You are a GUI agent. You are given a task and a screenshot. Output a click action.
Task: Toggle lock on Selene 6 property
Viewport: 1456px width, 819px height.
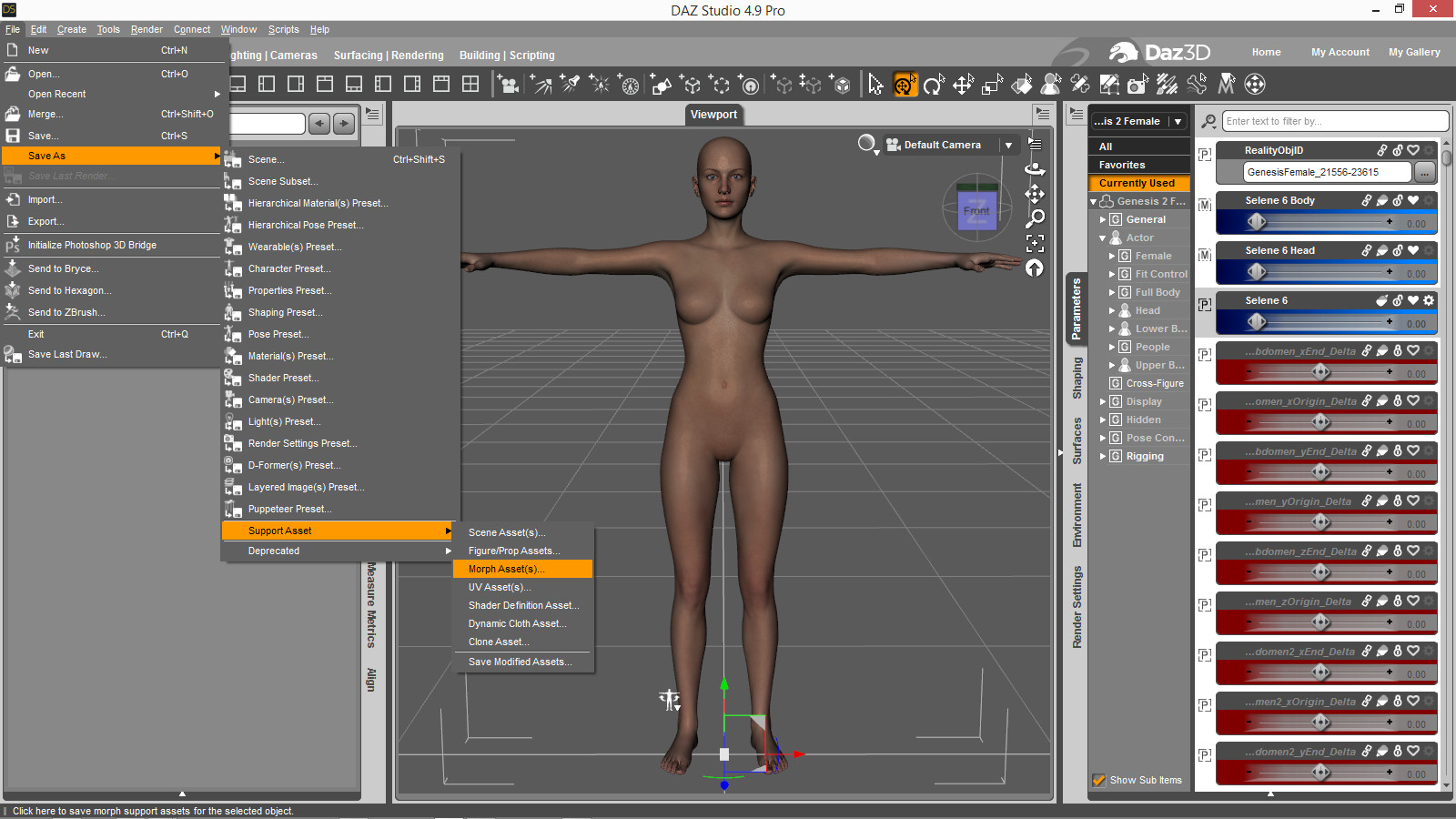point(1398,300)
